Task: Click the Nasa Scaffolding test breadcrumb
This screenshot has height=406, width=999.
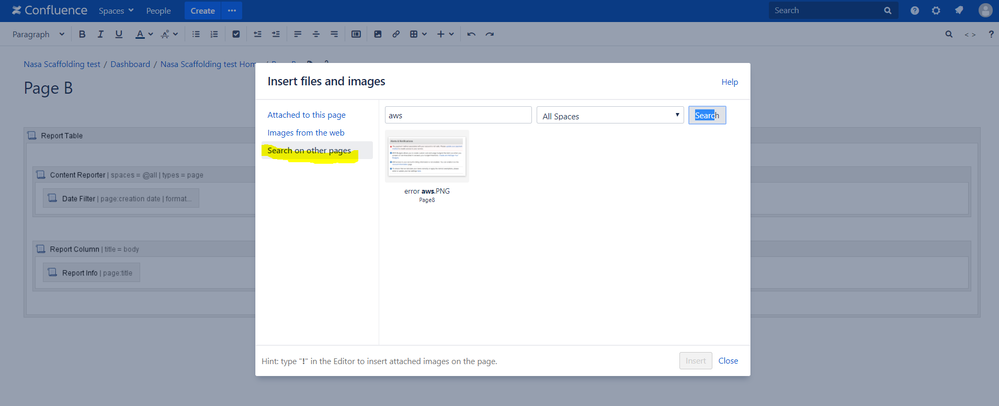Action: coord(61,64)
